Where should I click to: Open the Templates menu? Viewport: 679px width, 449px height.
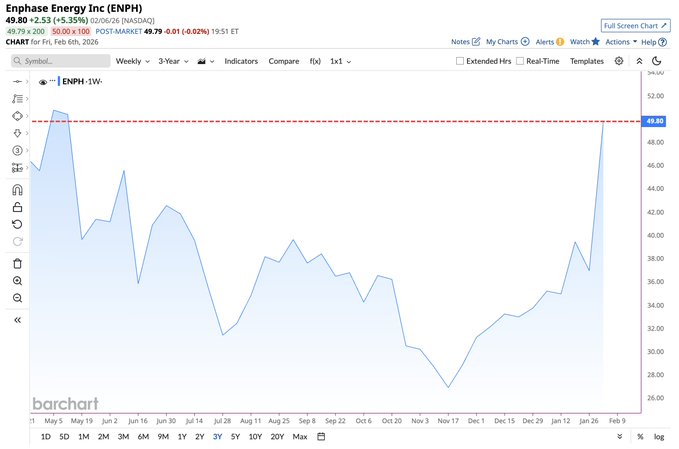click(586, 61)
